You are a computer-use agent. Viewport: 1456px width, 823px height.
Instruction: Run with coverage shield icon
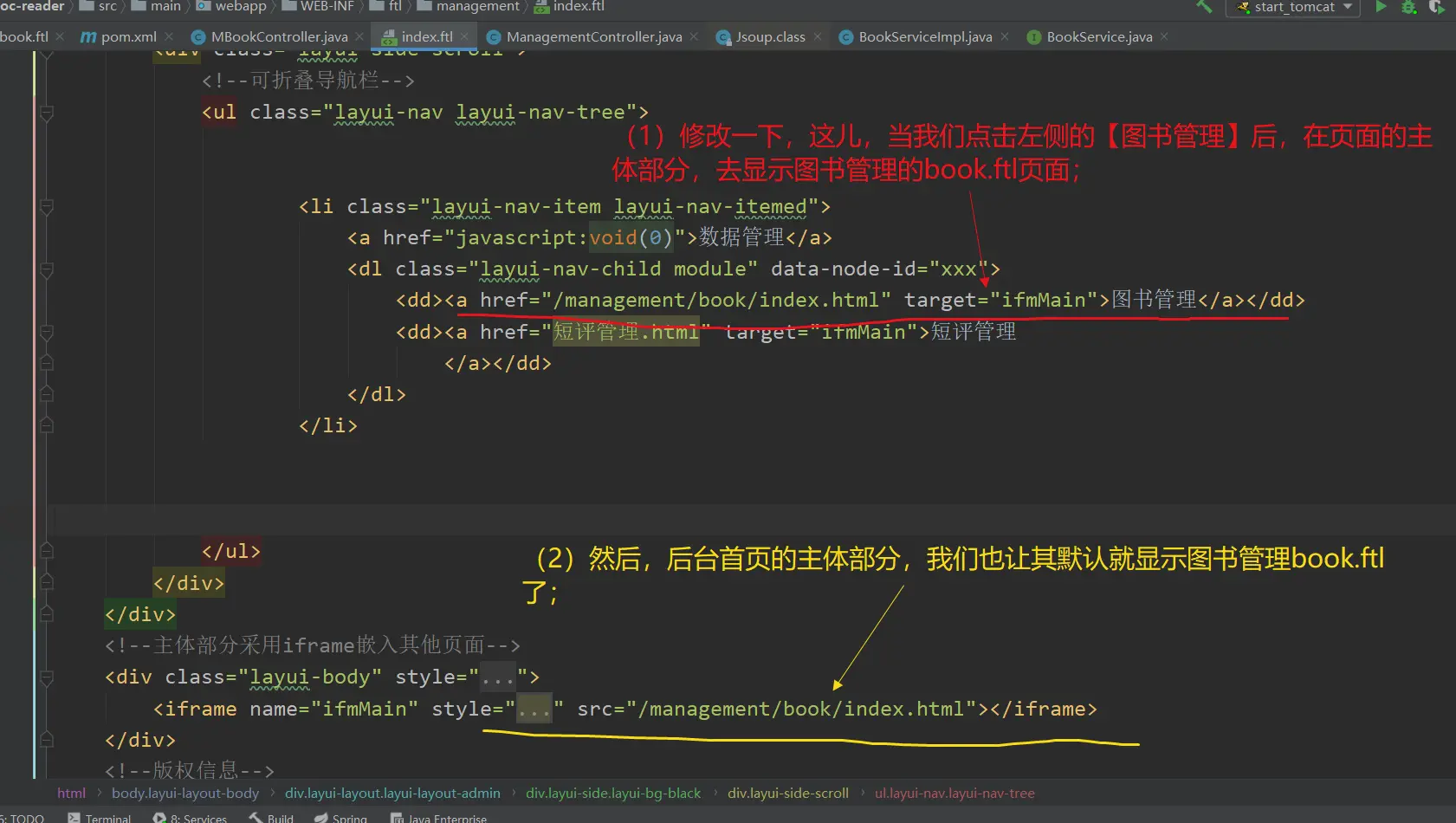1436,7
